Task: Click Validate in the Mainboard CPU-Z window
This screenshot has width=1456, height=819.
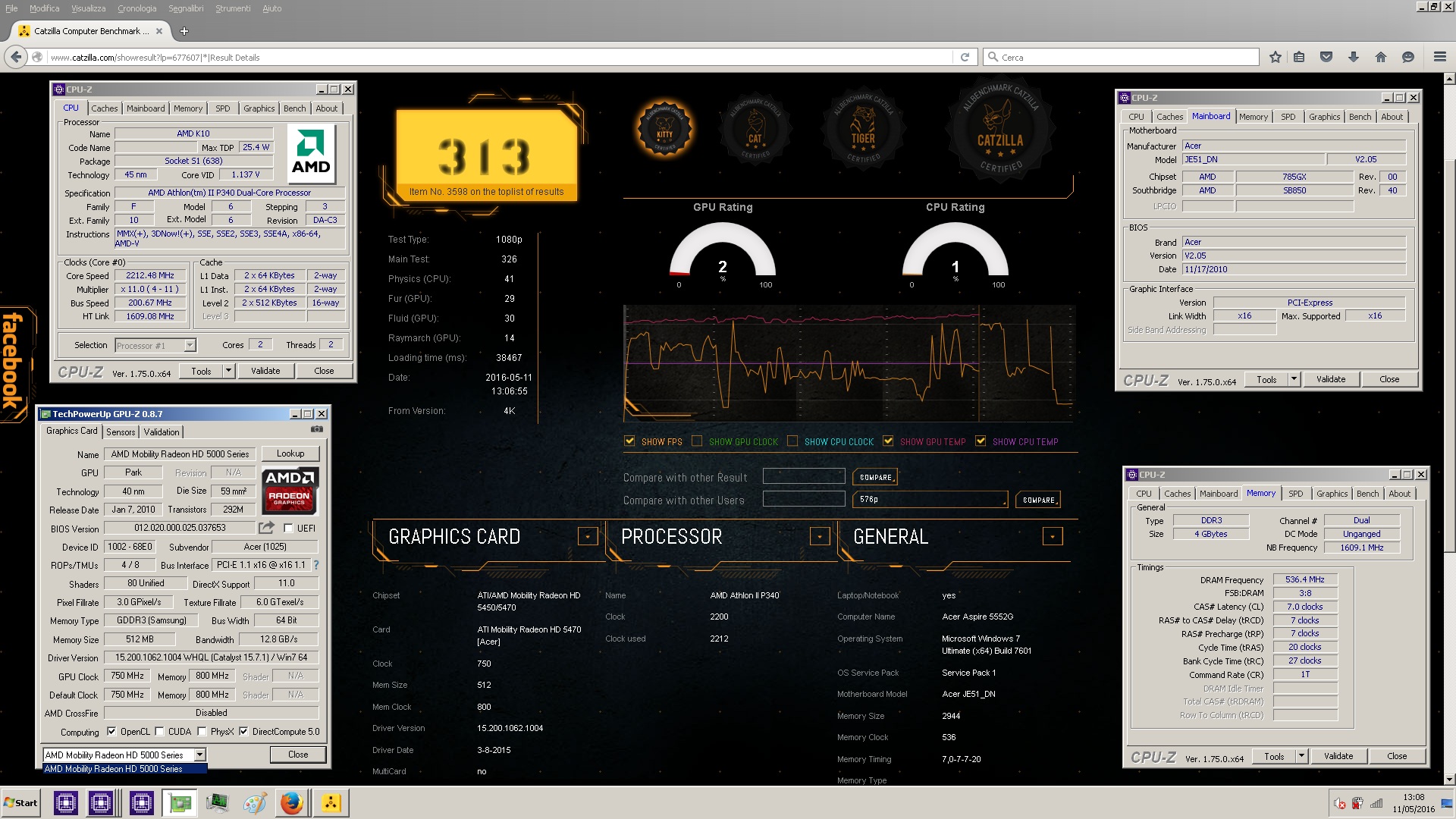Action: click(1331, 379)
